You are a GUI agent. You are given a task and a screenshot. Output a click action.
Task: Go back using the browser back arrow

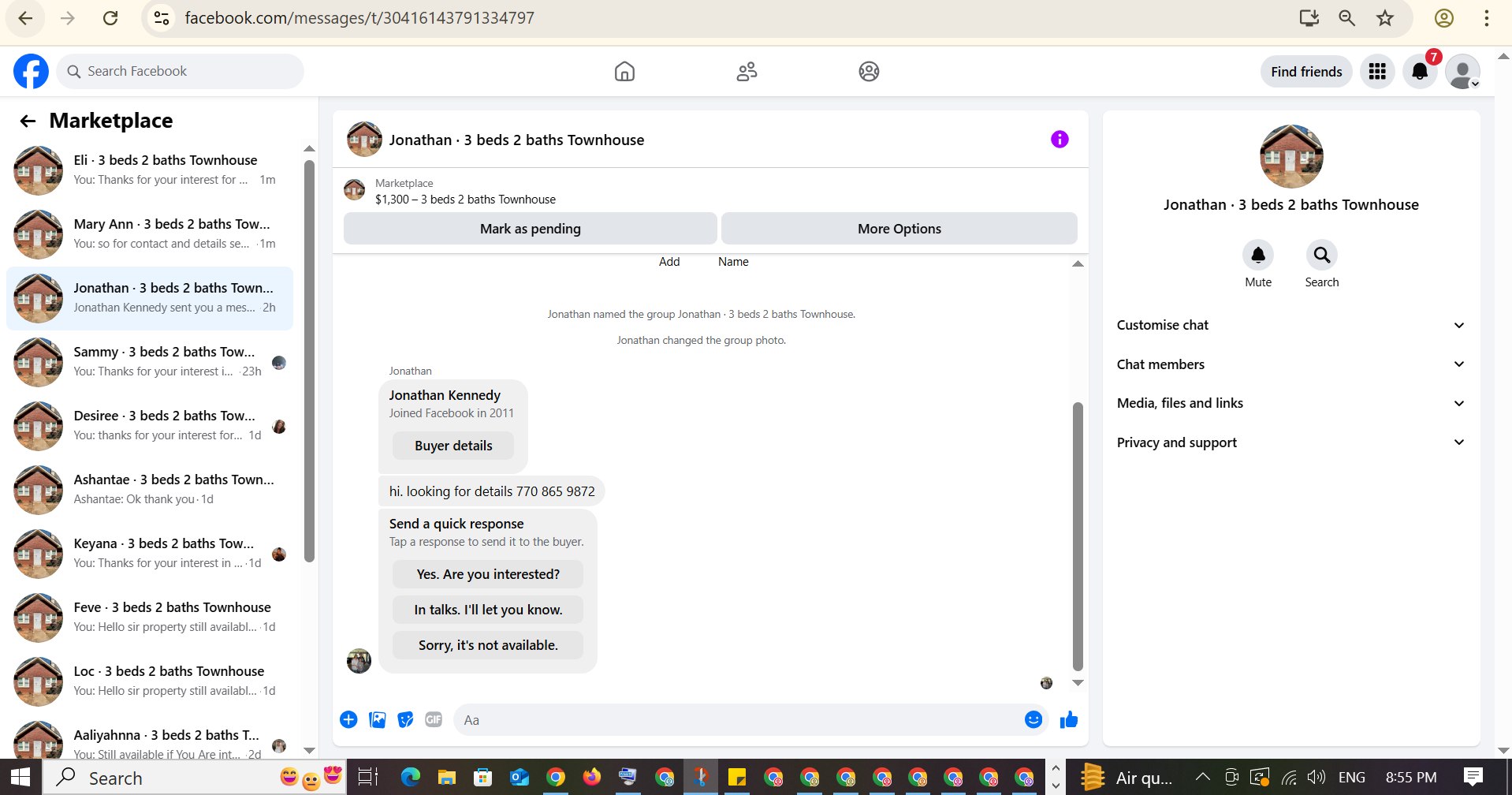click(25, 18)
